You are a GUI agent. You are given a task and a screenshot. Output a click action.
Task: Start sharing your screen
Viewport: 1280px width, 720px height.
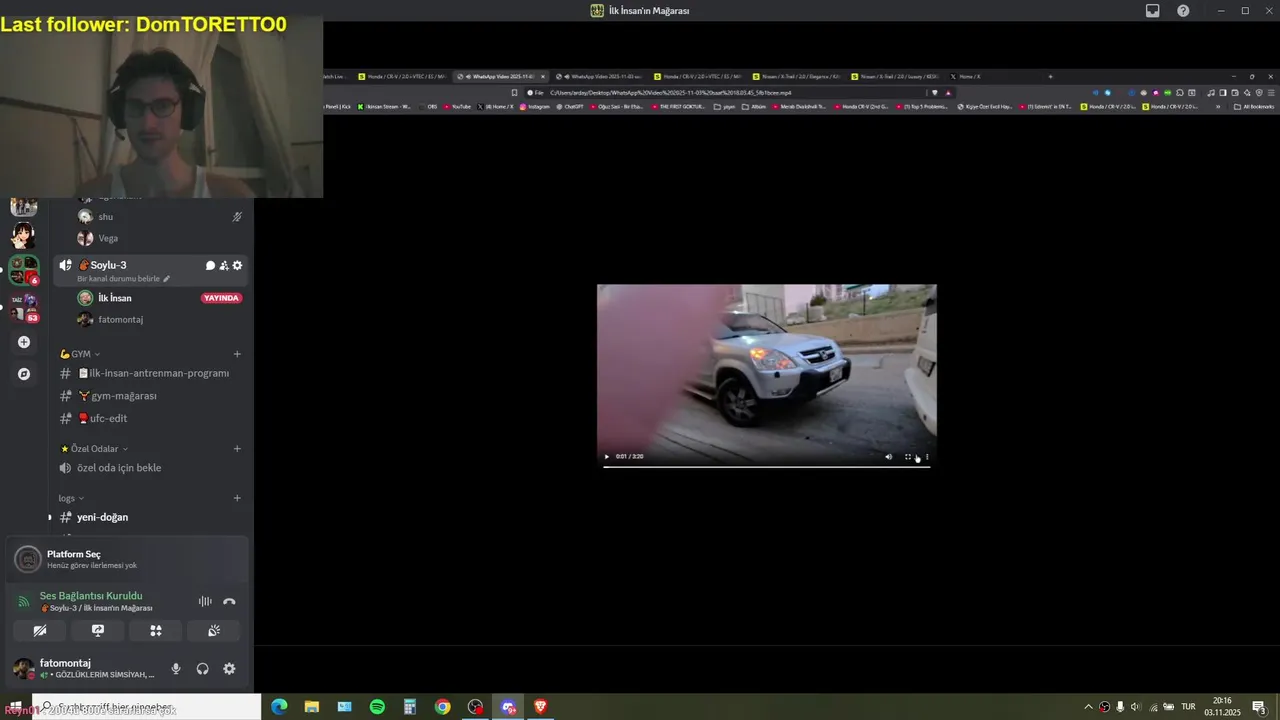click(x=98, y=631)
